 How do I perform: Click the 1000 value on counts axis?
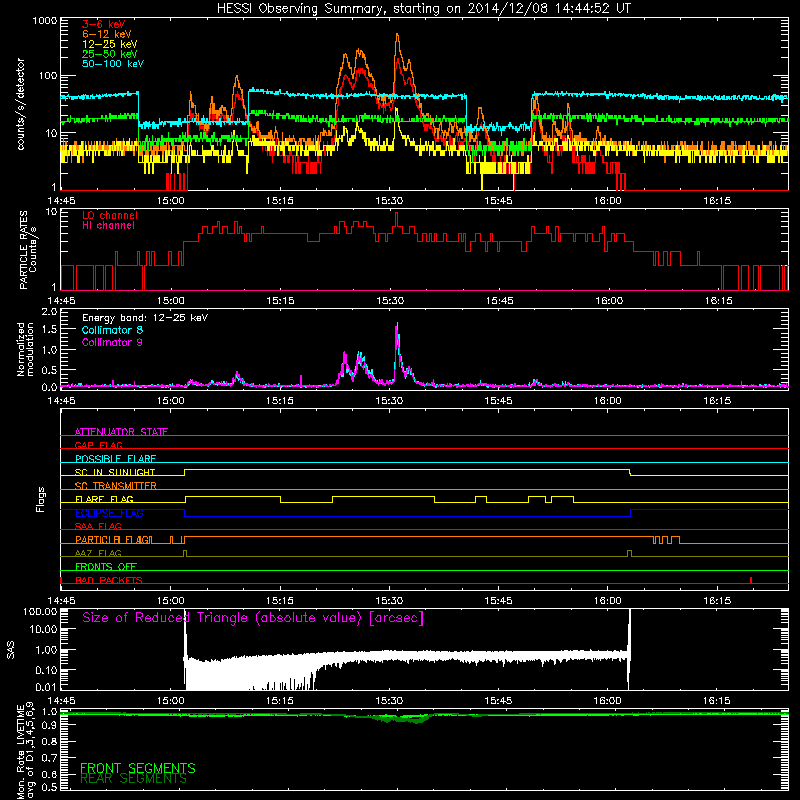click(x=44, y=21)
